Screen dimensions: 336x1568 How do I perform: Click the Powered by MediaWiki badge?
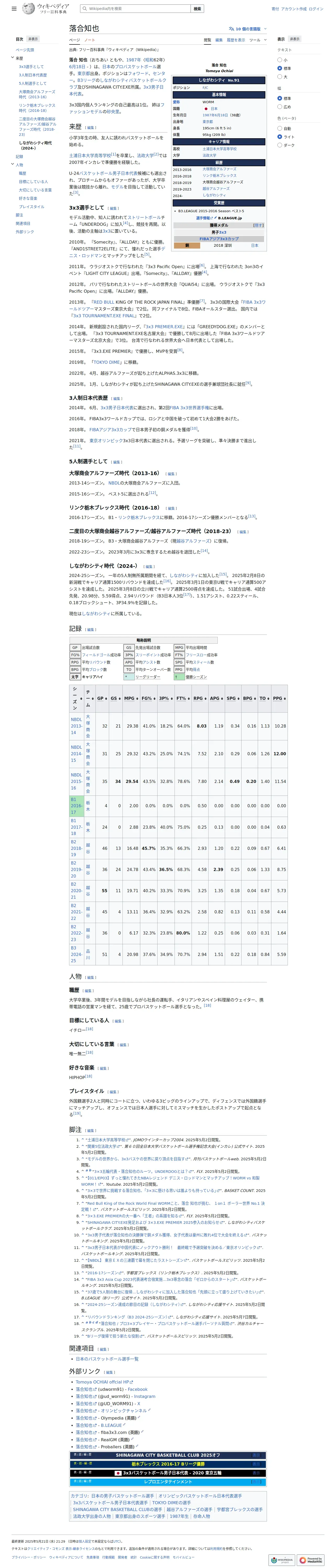coord(311,1560)
